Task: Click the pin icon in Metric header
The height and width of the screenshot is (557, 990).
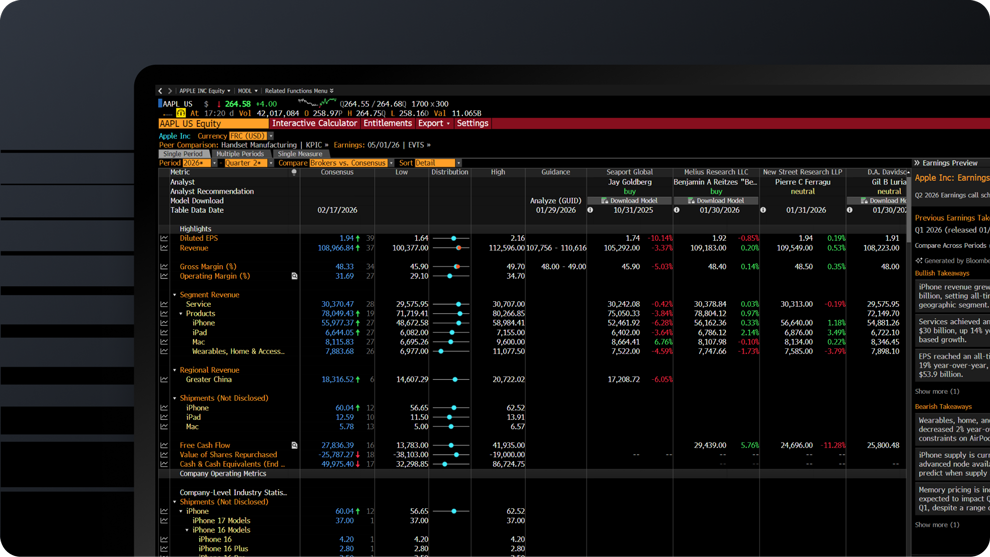Action: click(x=293, y=172)
